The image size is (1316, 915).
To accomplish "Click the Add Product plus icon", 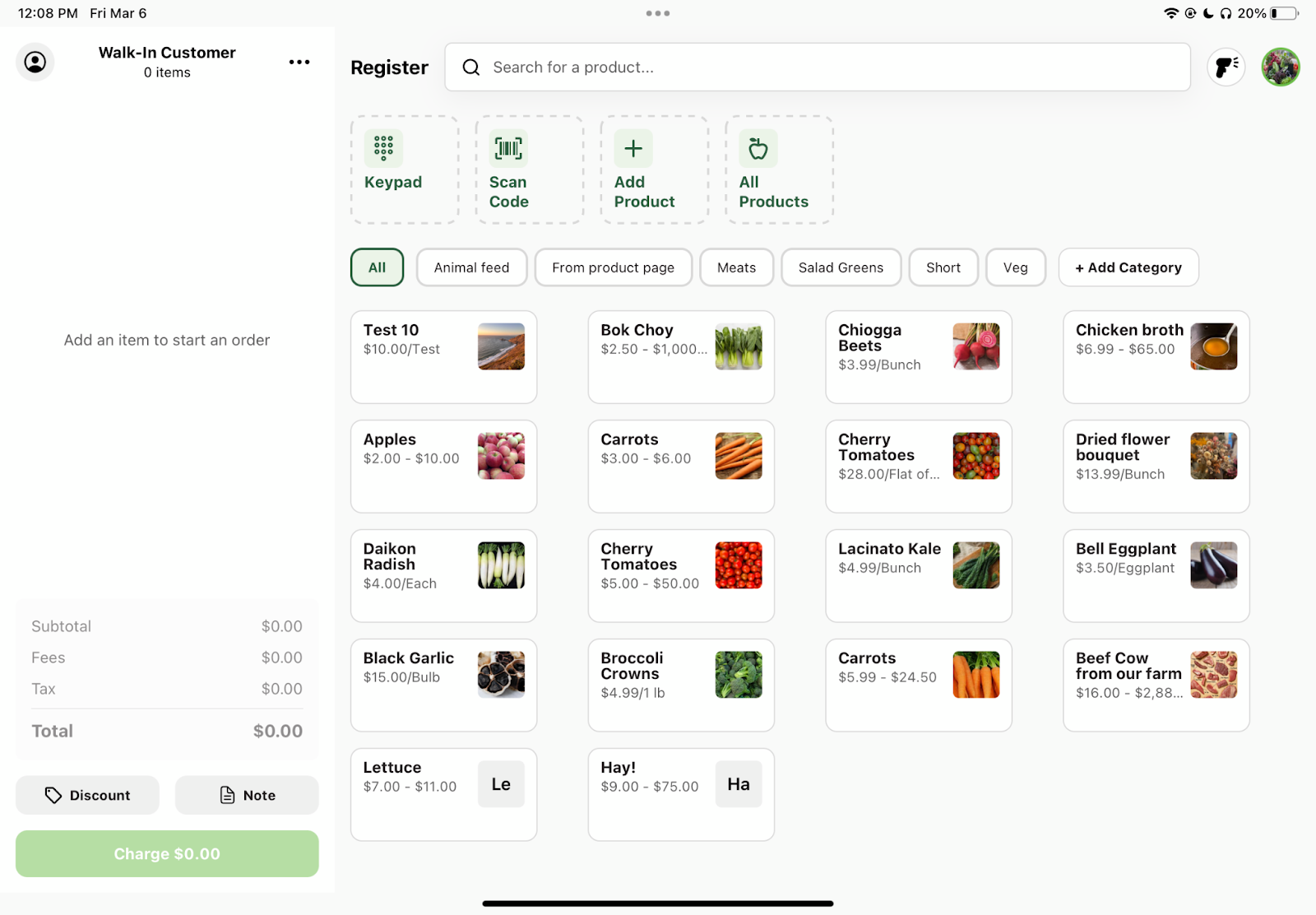I will click(x=633, y=149).
